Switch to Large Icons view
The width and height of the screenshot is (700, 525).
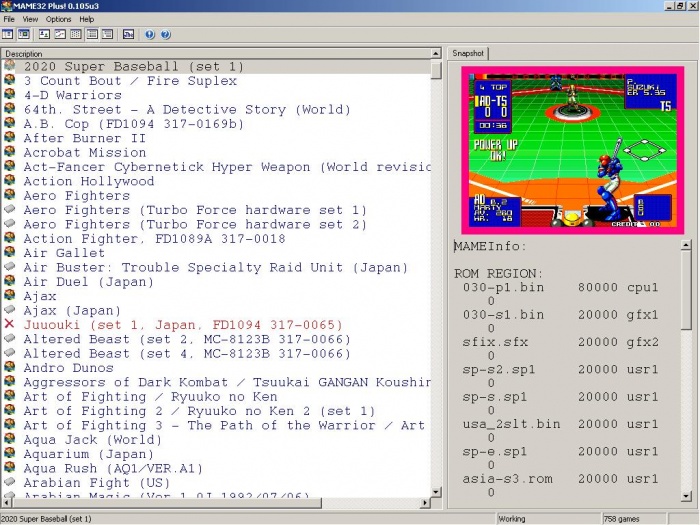click(x=45, y=34)
